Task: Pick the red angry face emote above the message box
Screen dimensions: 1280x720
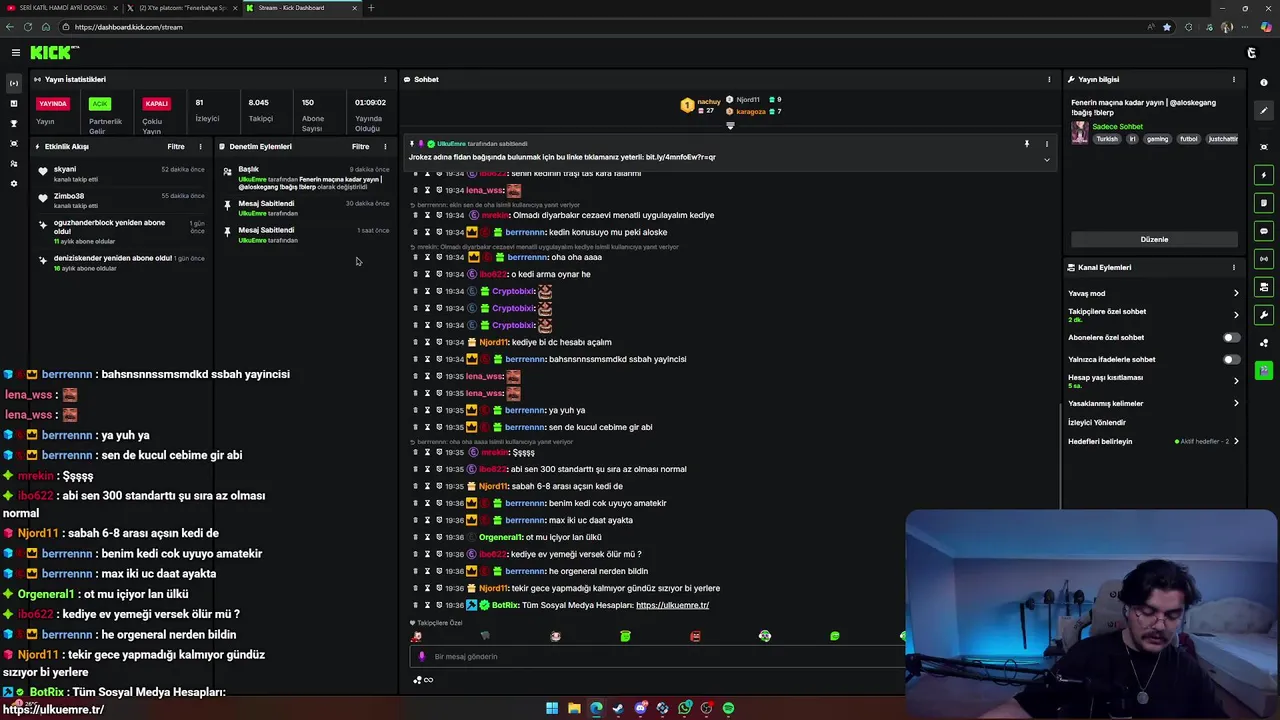Action: pos(695,636)
